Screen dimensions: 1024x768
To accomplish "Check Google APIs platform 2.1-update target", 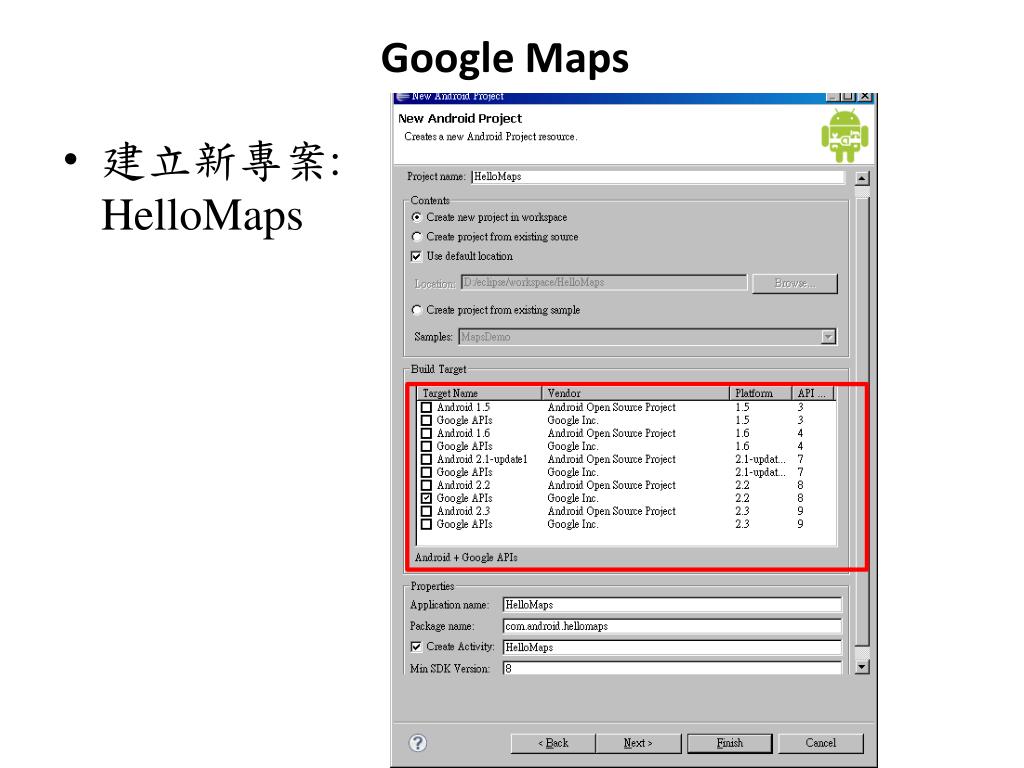I will pos(426,472).
